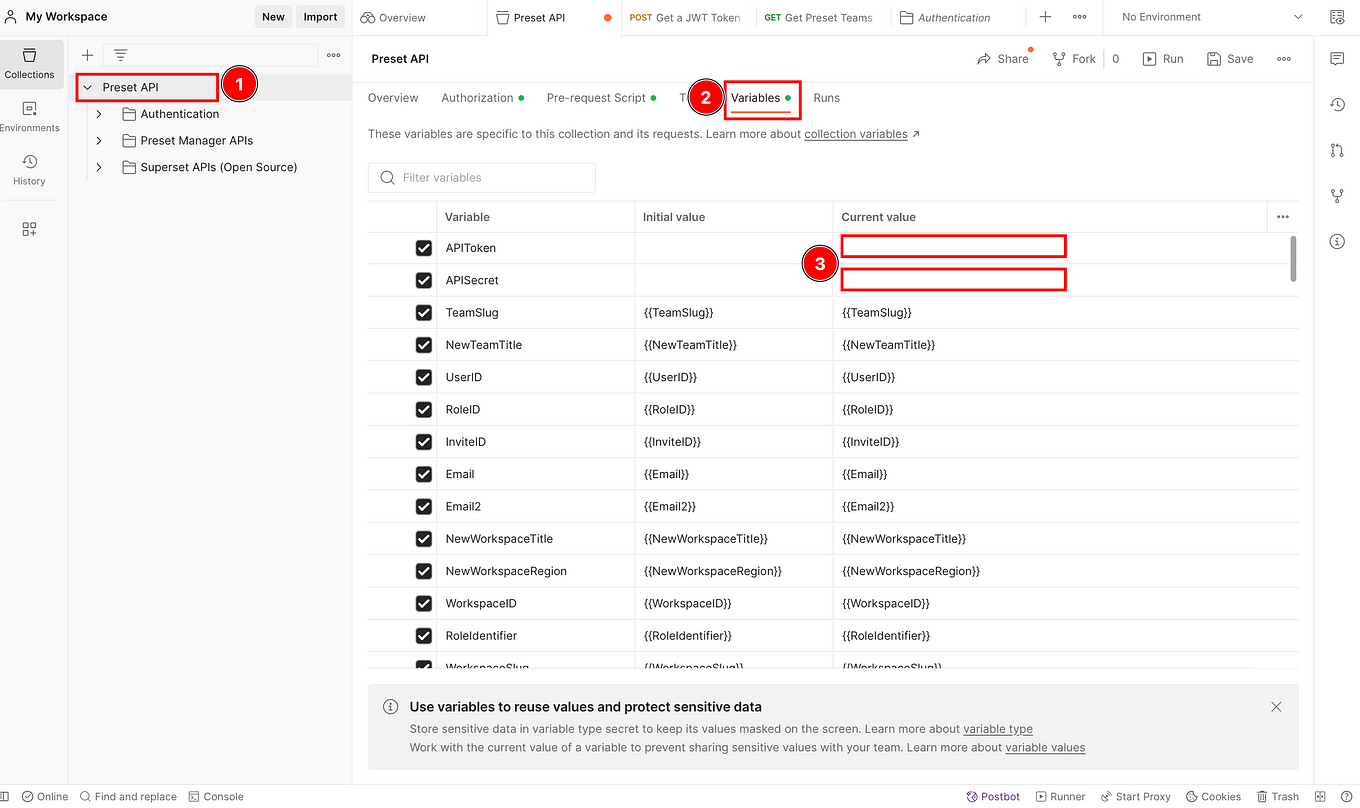This screenshot has width=1360, height=808.
Task: Uncheck the APIToken variable
Action: tap(423, 247)
